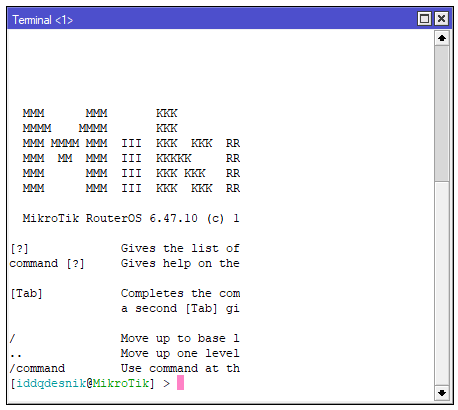Click the scrollbar down arrow

pos(442,393)
